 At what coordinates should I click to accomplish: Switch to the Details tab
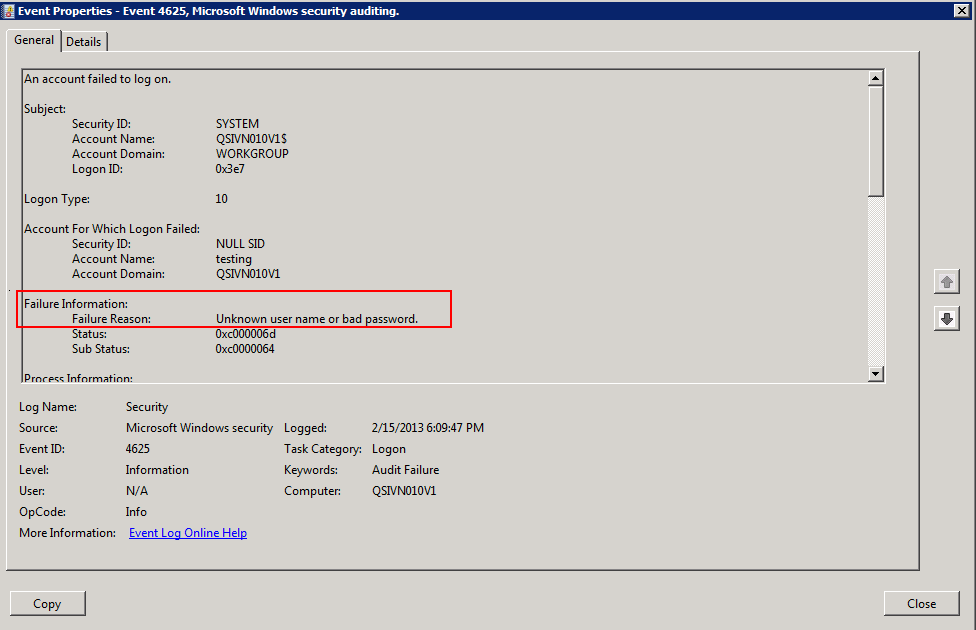84,41
